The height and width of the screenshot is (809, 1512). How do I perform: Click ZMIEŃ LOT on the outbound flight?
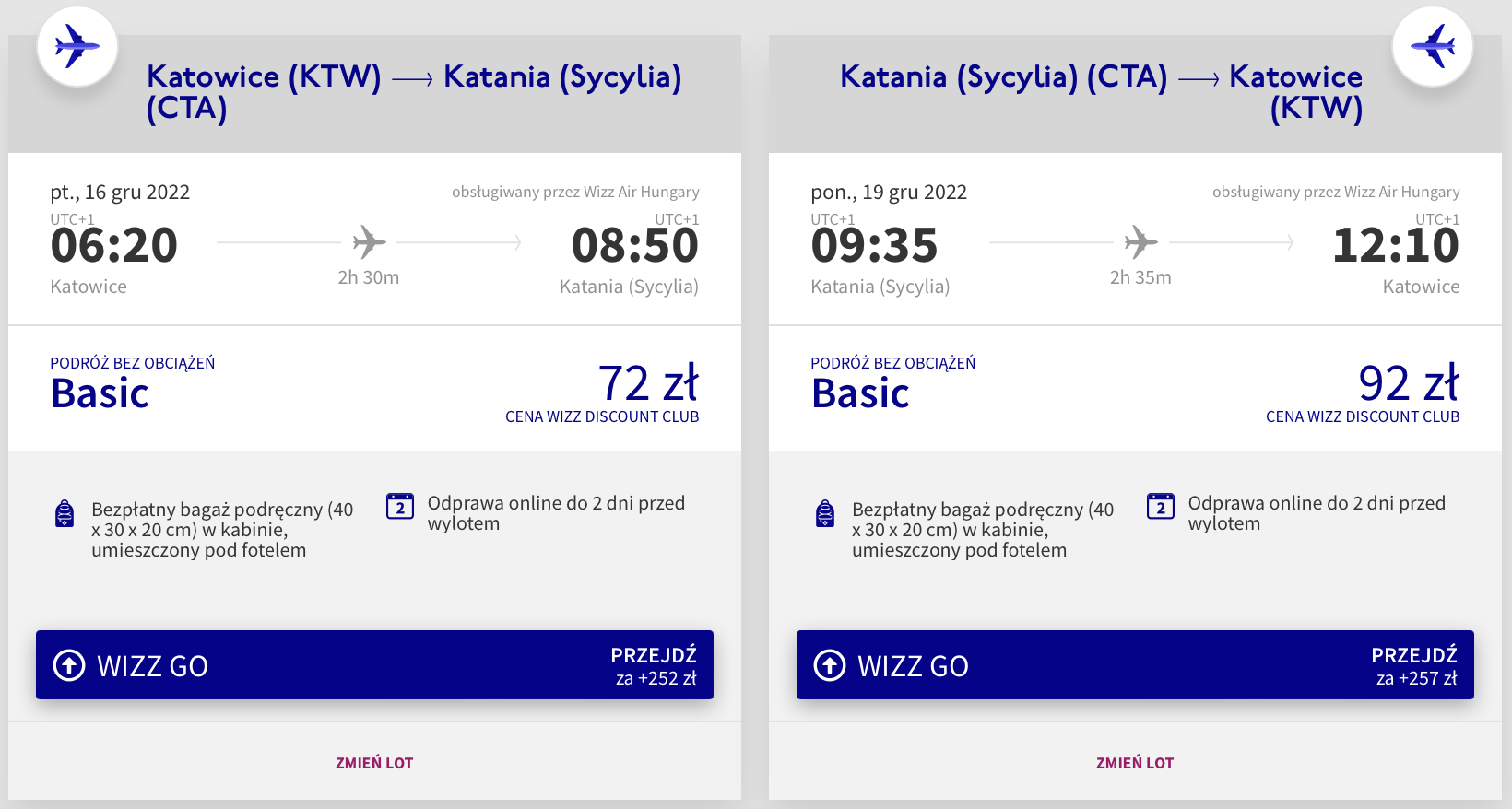(x=374, y=763)
